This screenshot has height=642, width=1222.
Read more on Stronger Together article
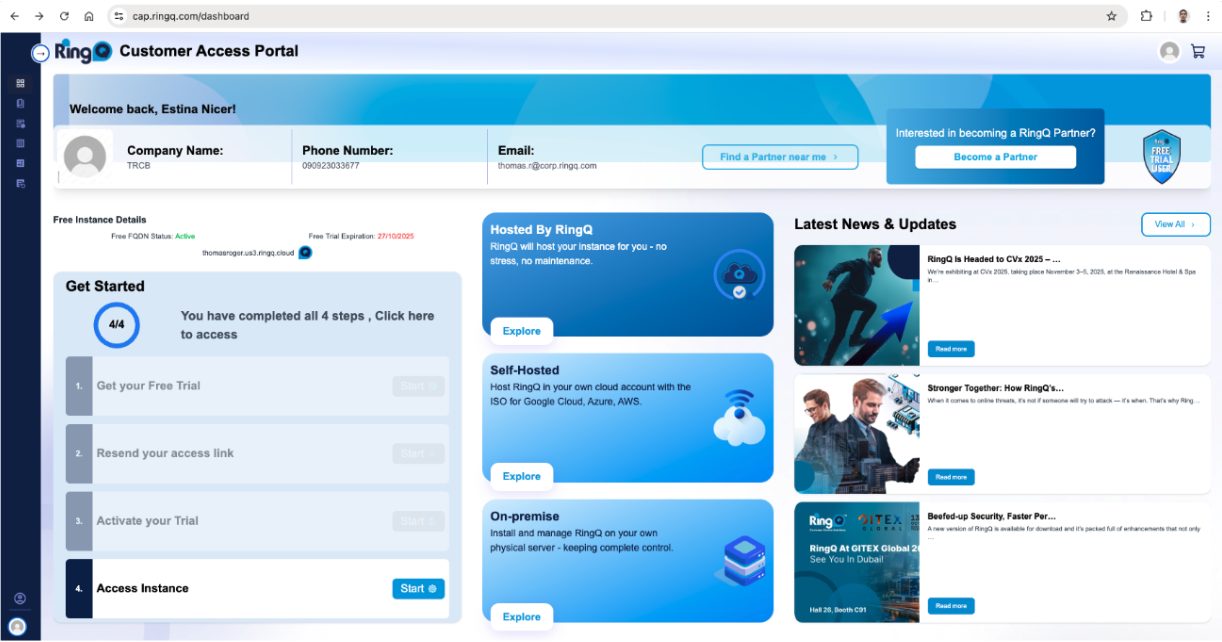[x=950, y=477]
